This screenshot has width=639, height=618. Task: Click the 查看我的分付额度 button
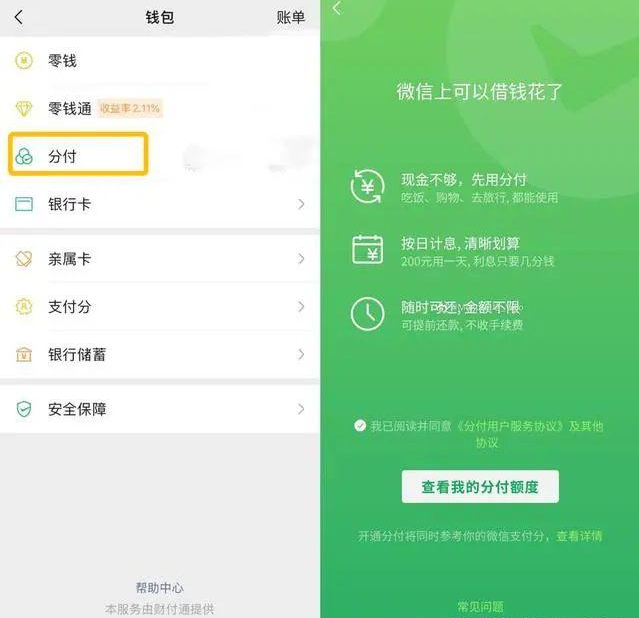[480, 486]
